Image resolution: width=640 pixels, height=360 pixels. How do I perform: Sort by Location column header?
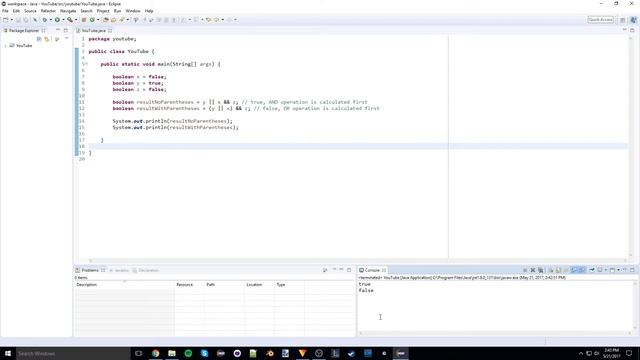[x=259, y=284]
